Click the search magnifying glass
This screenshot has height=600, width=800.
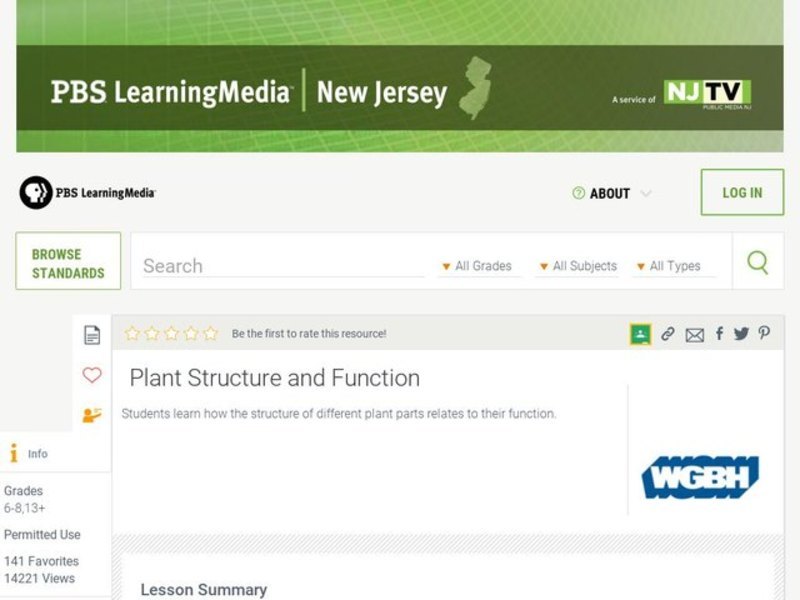(x=758, y=263)
